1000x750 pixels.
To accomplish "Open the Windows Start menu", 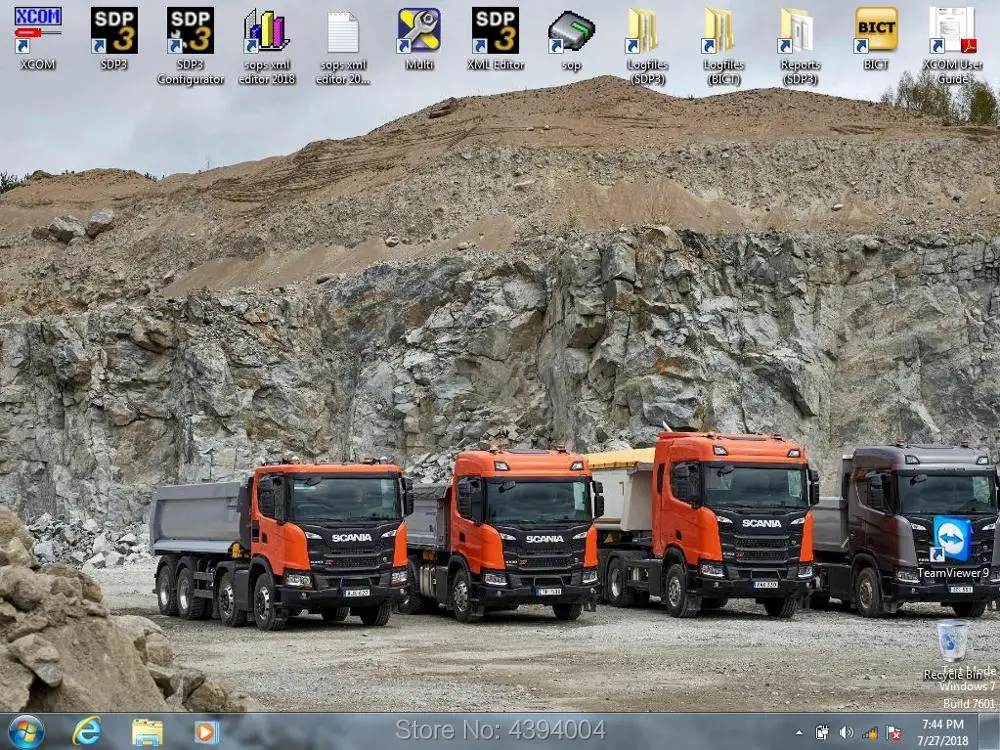I will 26,731.
